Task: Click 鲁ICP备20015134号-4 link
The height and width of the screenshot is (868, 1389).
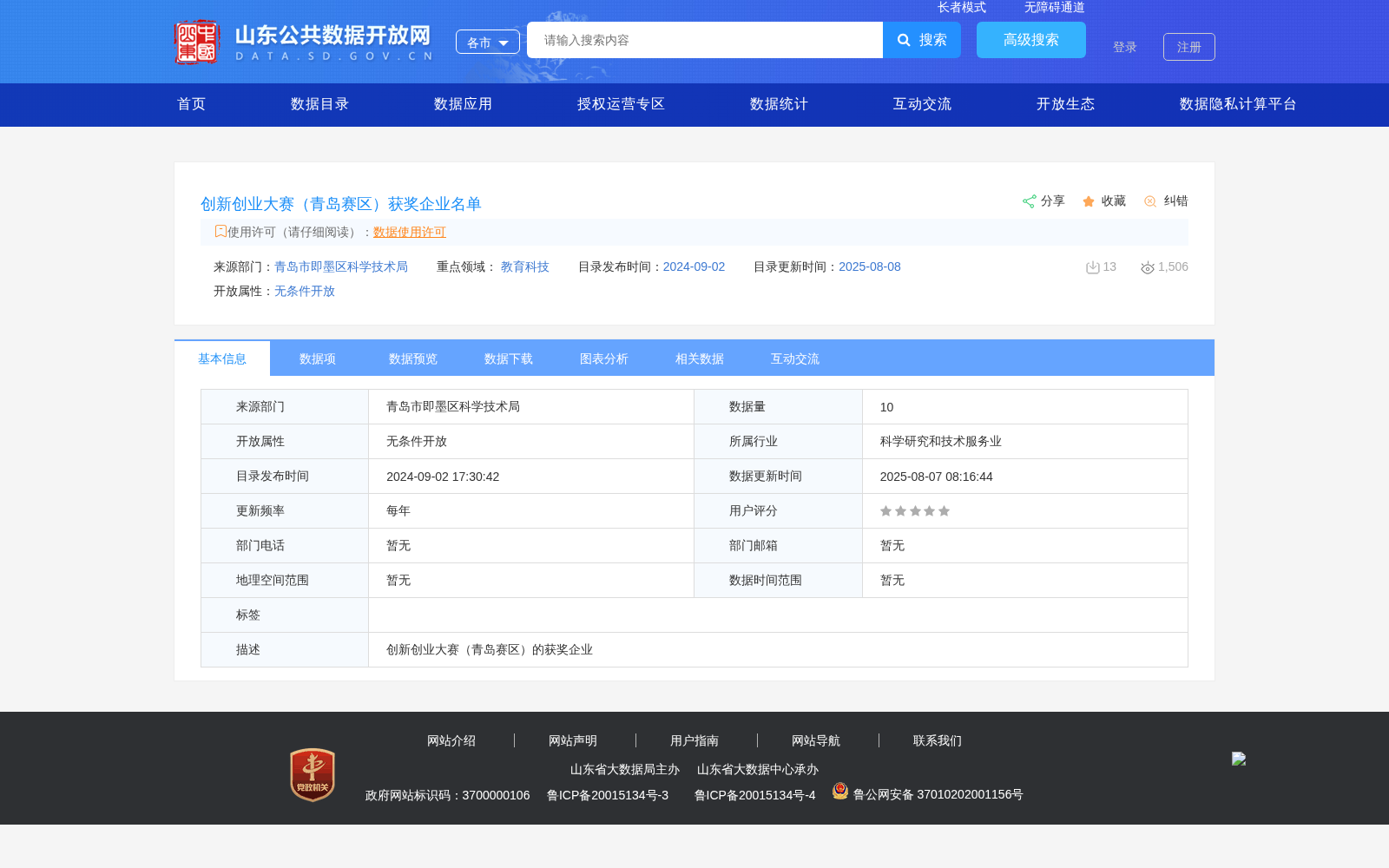Action: point(755,795)
